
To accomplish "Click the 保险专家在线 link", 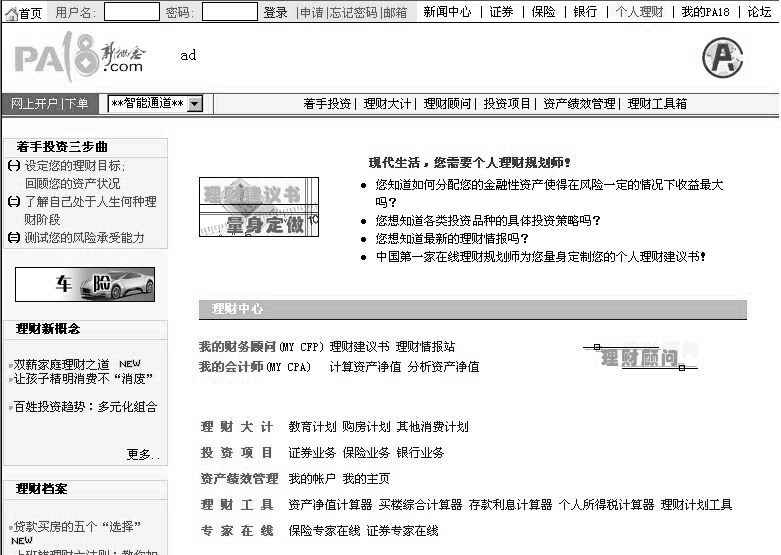I will [324, 531].
